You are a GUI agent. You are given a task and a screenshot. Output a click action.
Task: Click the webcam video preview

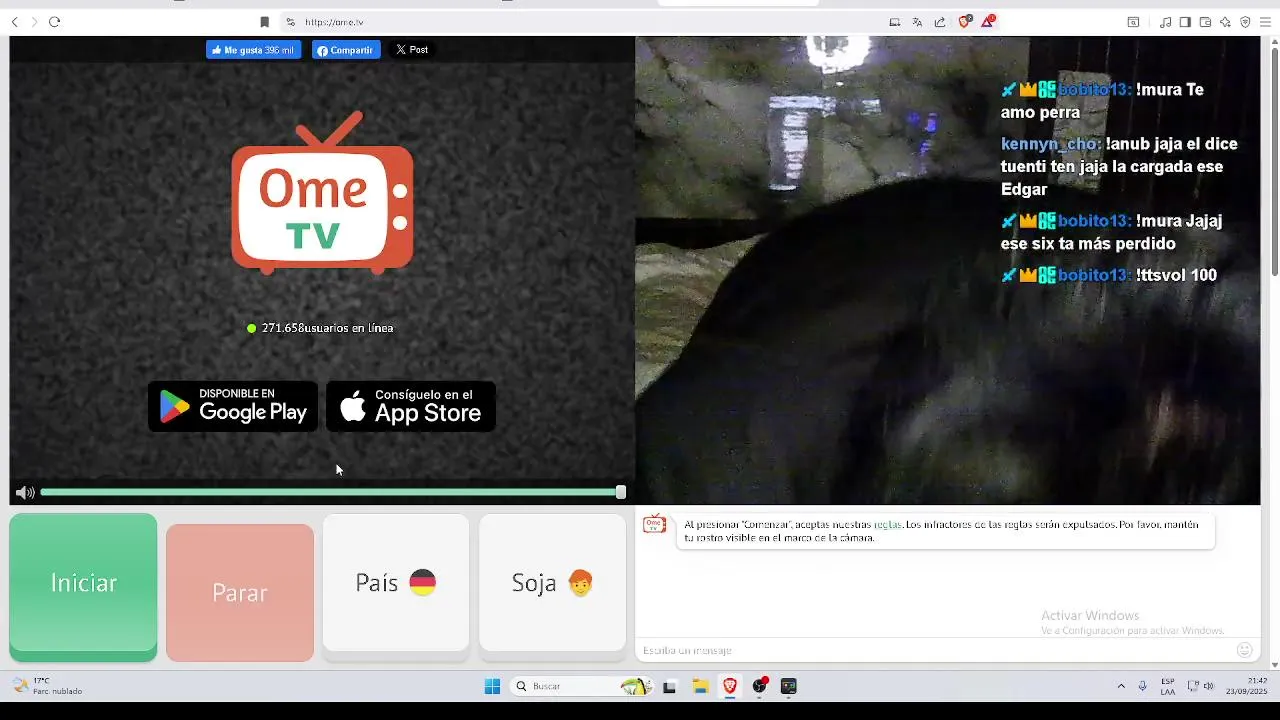click(948, 270)
